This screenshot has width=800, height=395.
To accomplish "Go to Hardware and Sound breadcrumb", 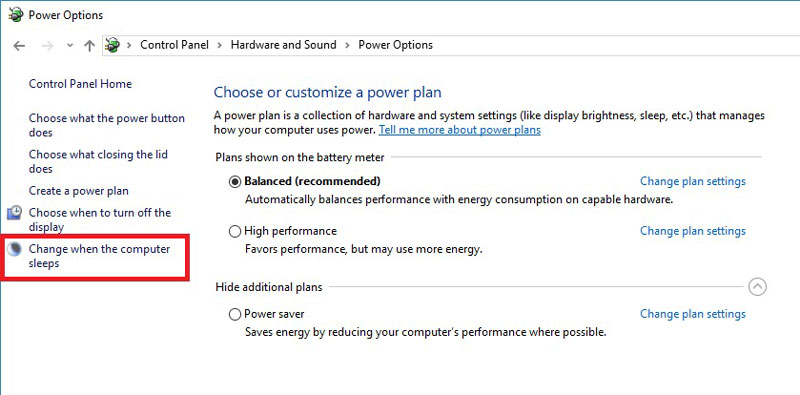I will pos(284,45).
